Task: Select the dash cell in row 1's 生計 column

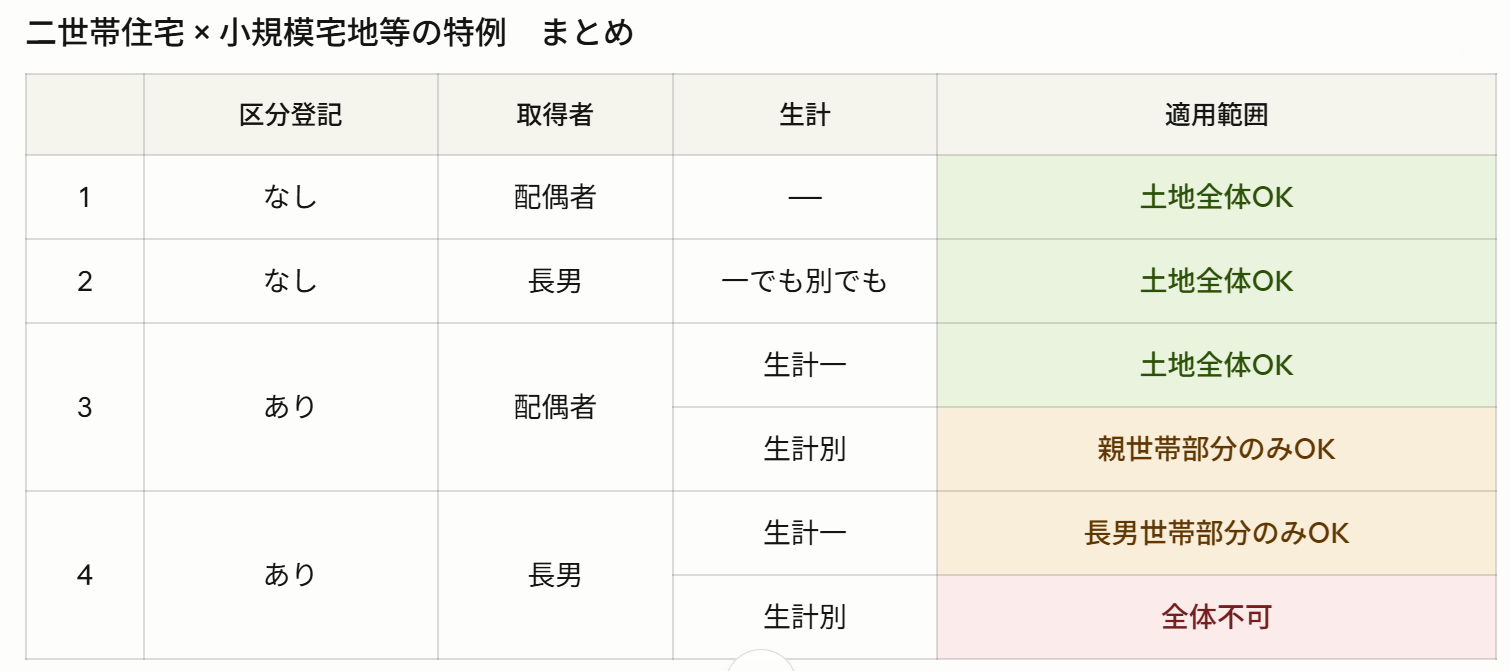Action: (805, 198)
